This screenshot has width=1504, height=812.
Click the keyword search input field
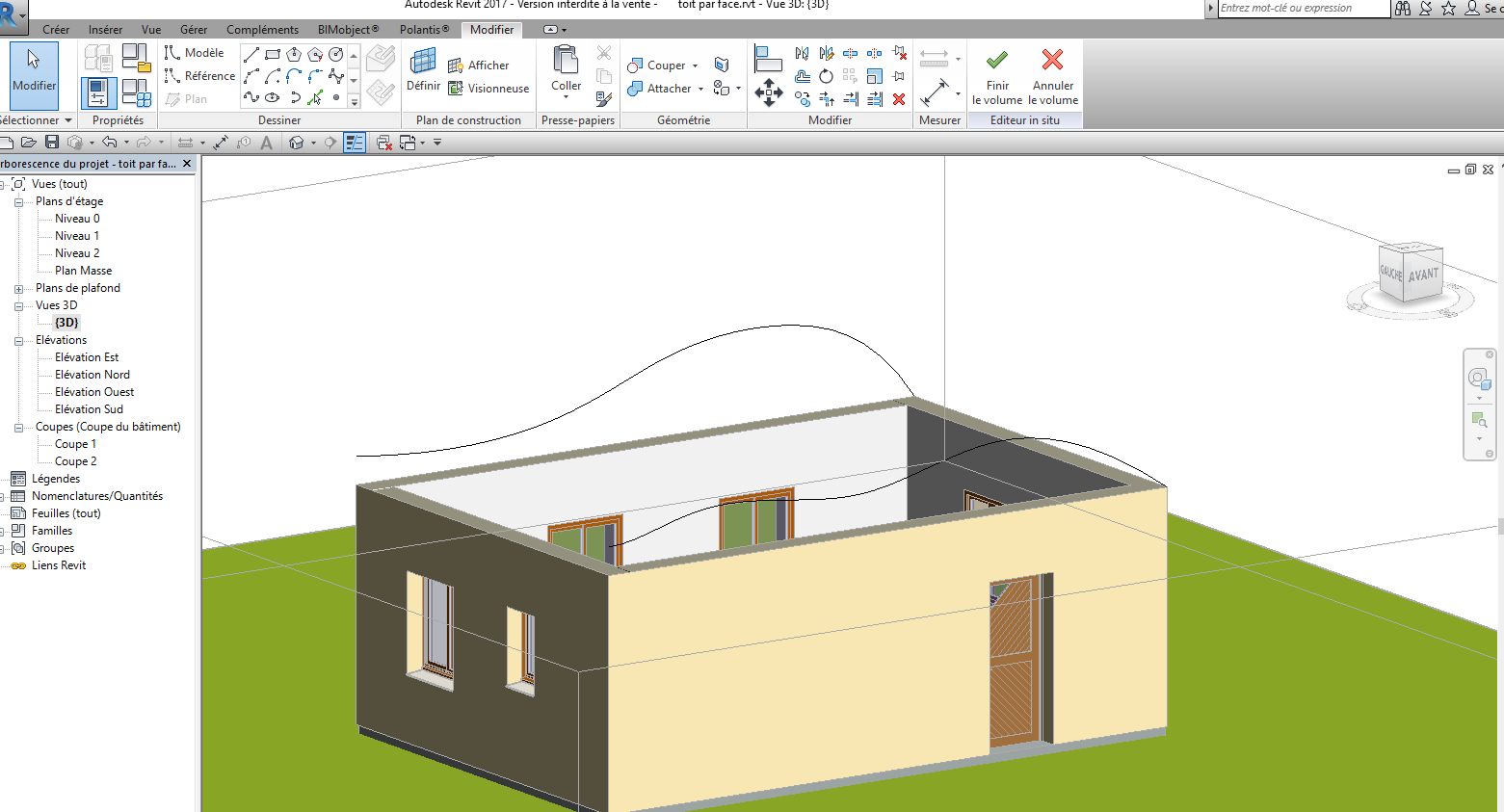[1302, 9]
